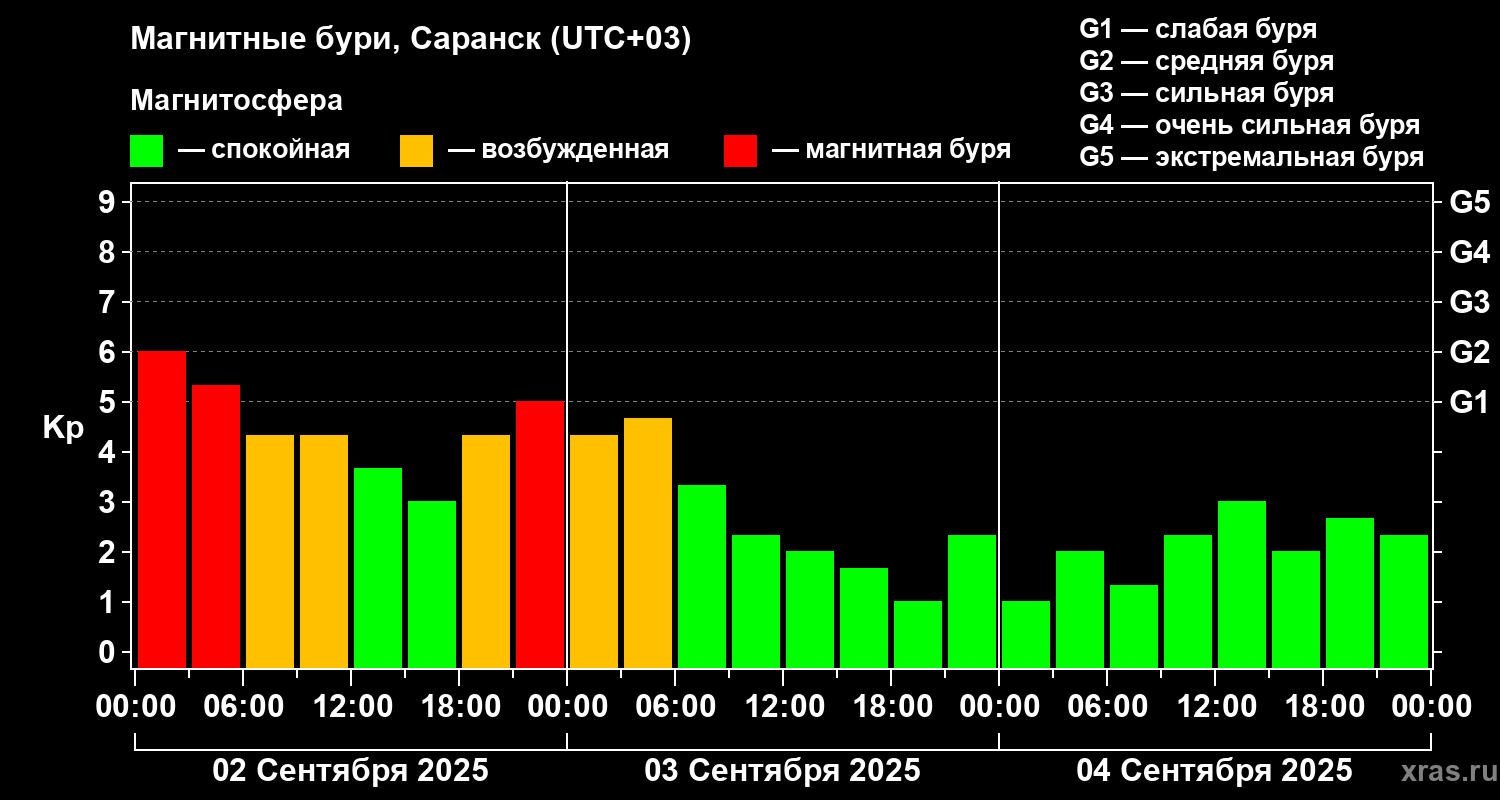Click the red Kp 6 bar, 02 Сентября 00:00
This screenshot has height=800, width=1500.
[x=162, y=510]
